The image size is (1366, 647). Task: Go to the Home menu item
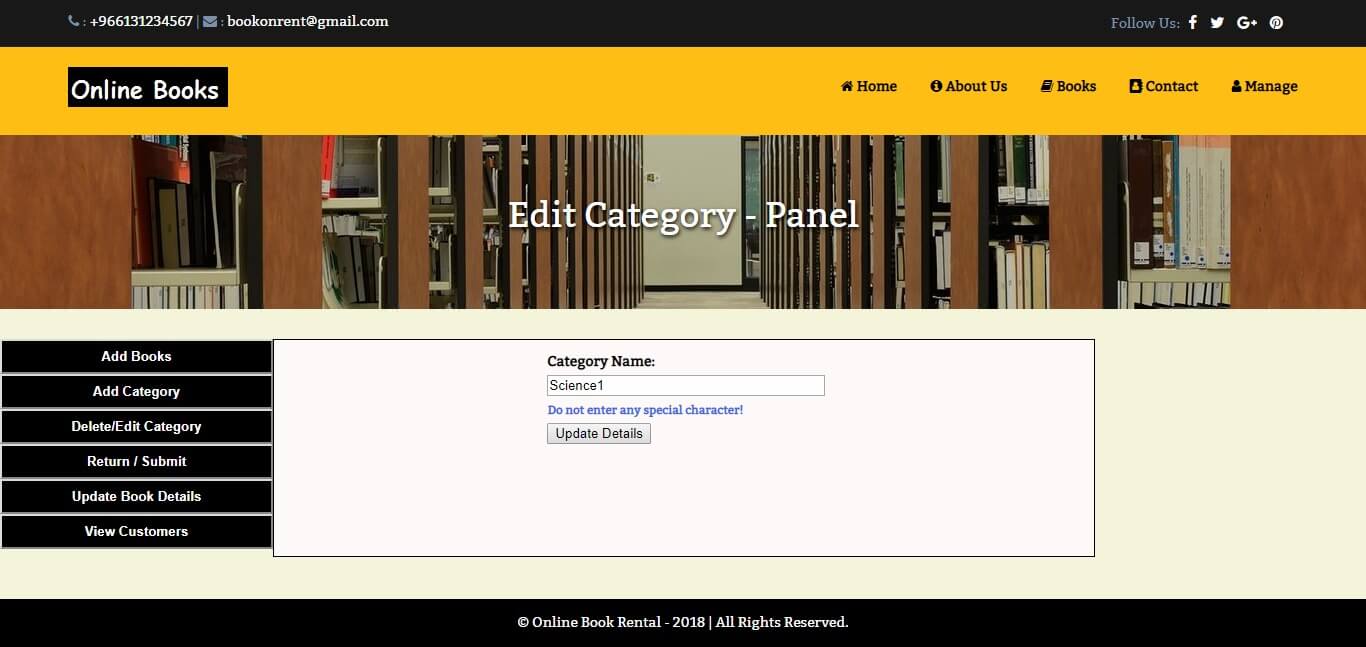(869, 86)
